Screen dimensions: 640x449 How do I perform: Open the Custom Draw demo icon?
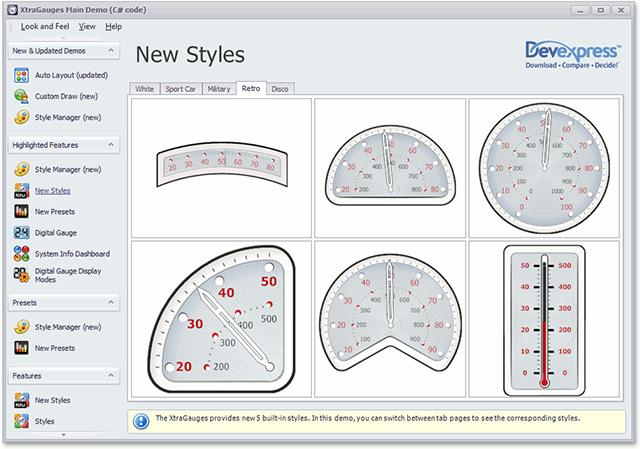point(21,96)
